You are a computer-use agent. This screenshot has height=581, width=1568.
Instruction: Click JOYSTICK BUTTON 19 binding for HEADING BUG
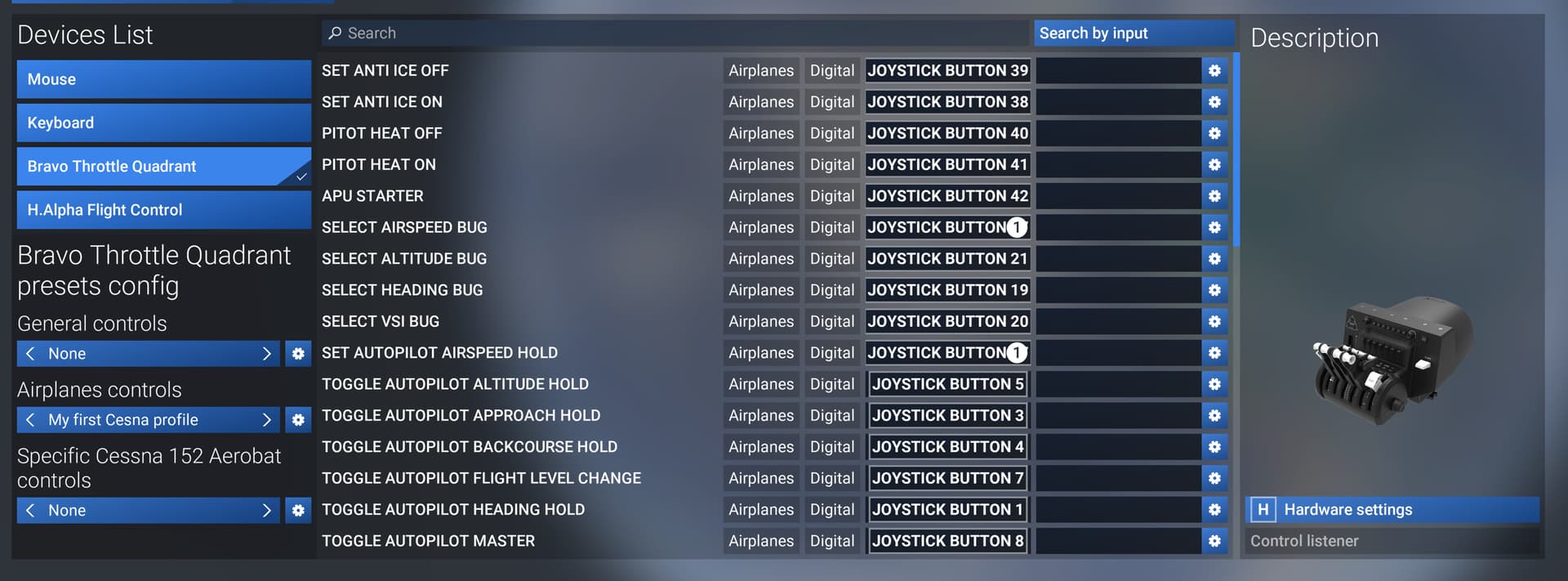(x=948, y=290)
